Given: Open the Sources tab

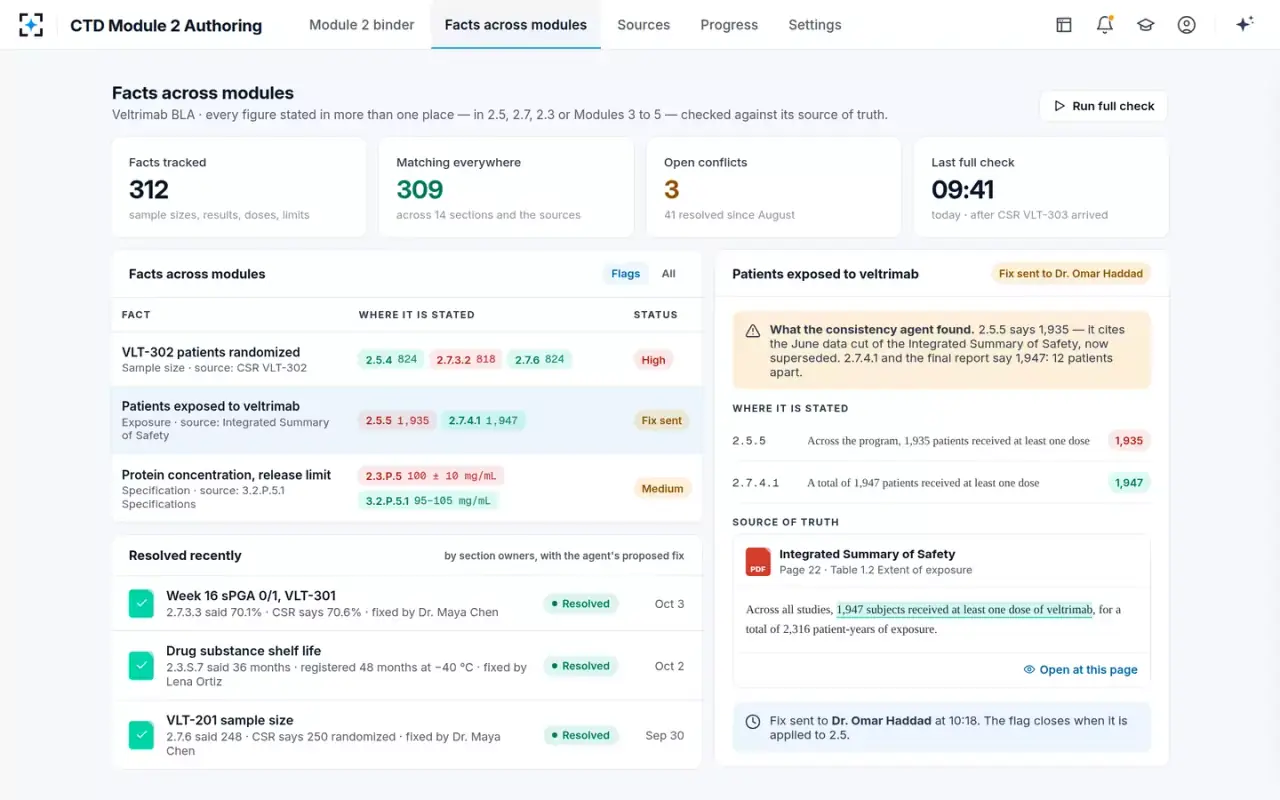Looking at the screenshot, I should [644, 25].
